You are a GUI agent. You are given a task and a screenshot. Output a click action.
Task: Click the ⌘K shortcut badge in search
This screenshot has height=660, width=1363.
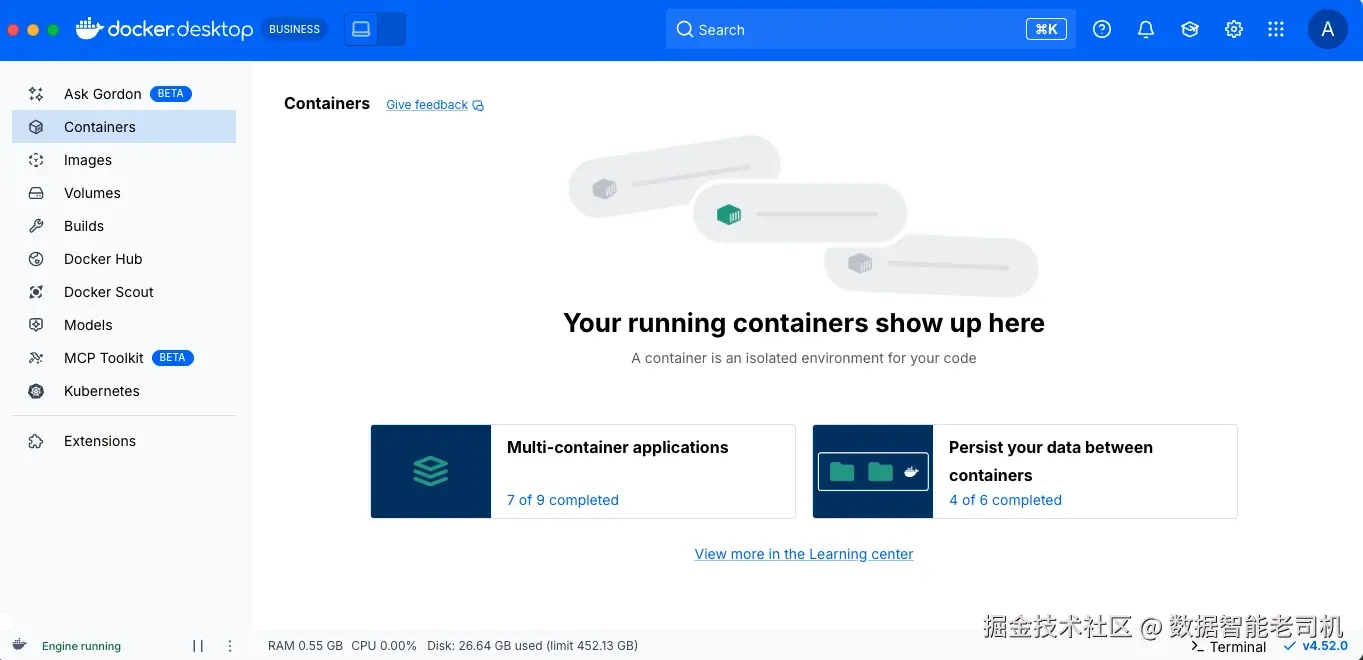[1046, 30]
